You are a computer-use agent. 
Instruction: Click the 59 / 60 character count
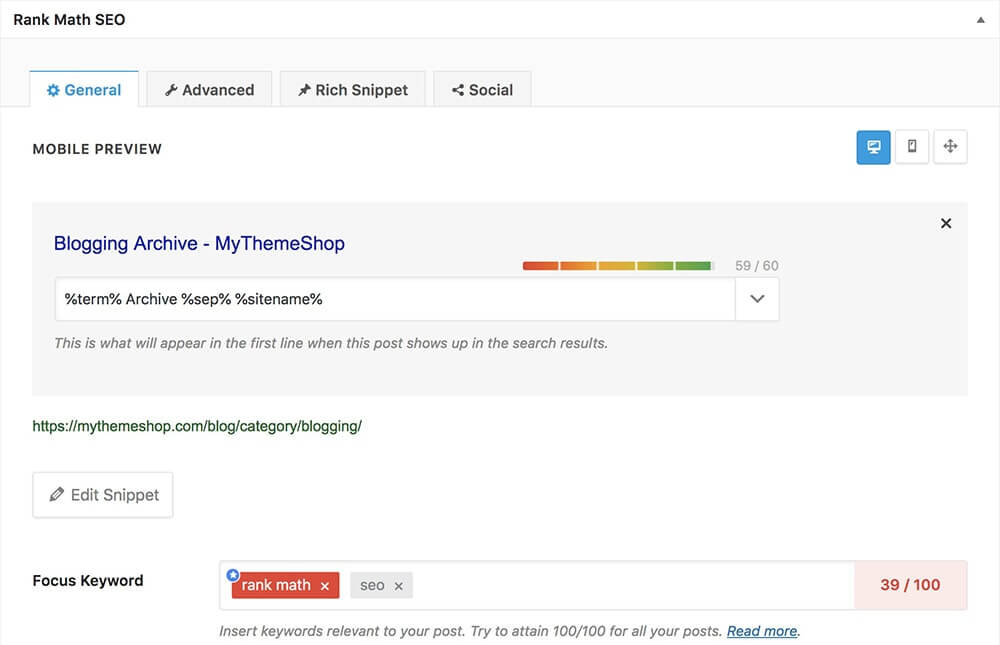coord(756,265)
